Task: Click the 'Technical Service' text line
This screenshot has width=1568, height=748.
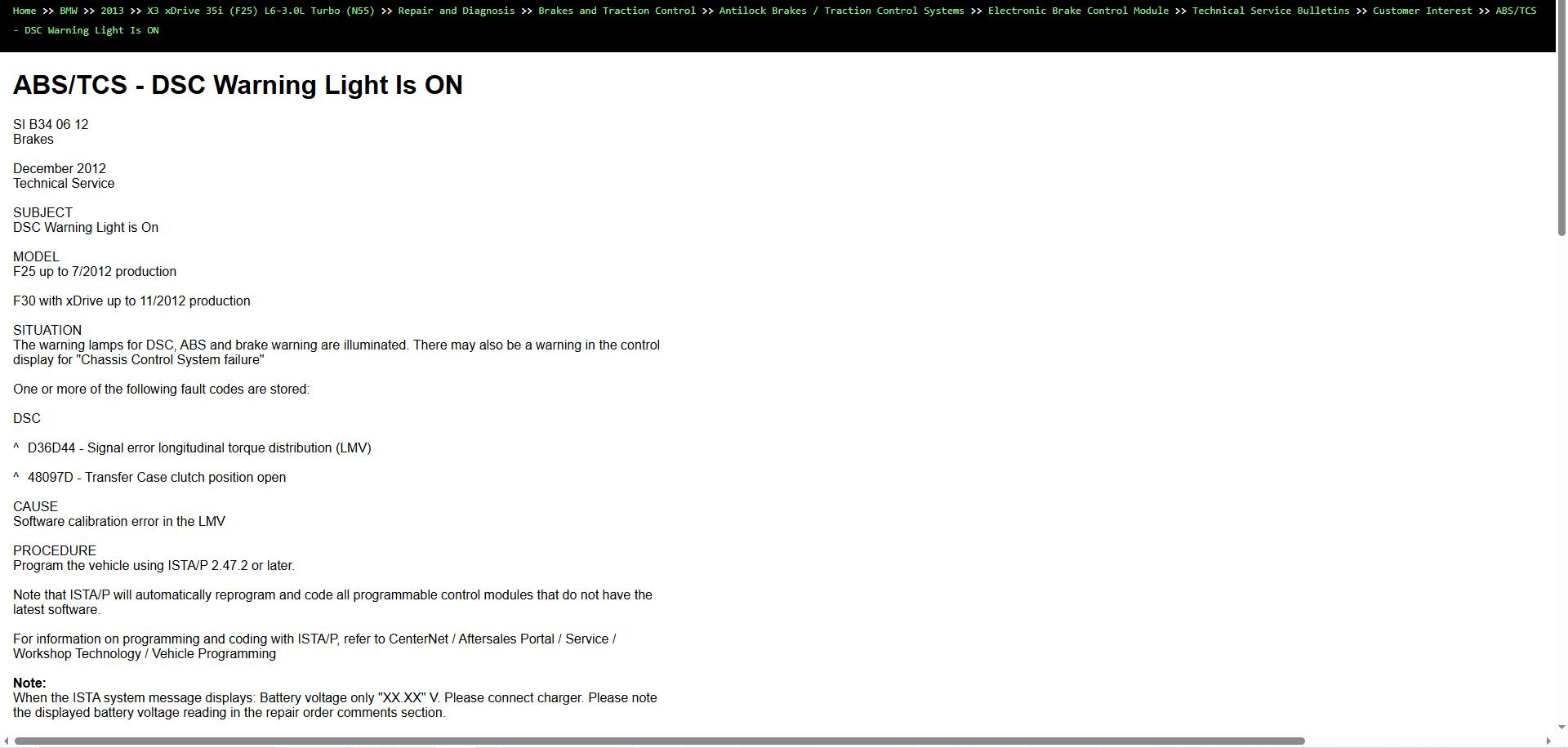Action: [64, 183]
